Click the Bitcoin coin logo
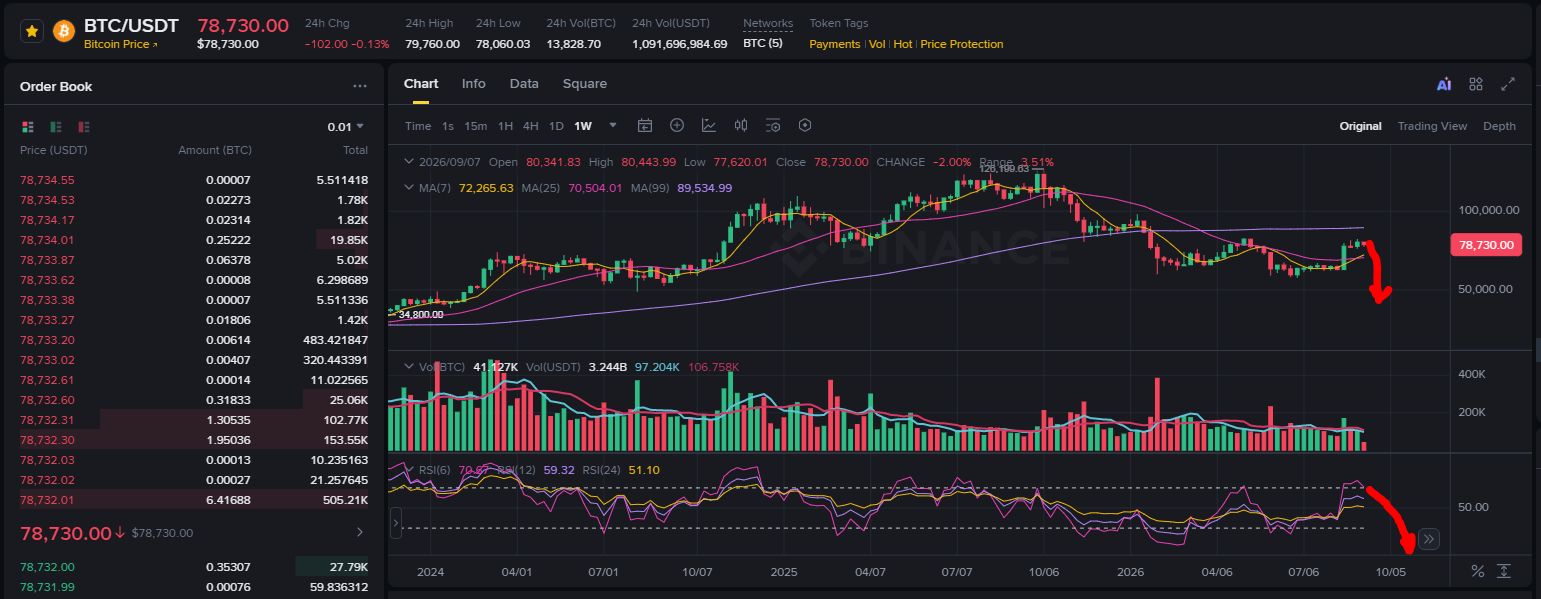This screenshot has width=1541, height=599. pyautogui.click(x=64, y=32)
